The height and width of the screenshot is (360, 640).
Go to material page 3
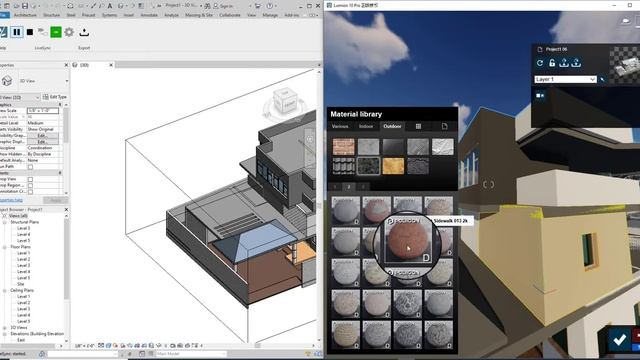363,187
